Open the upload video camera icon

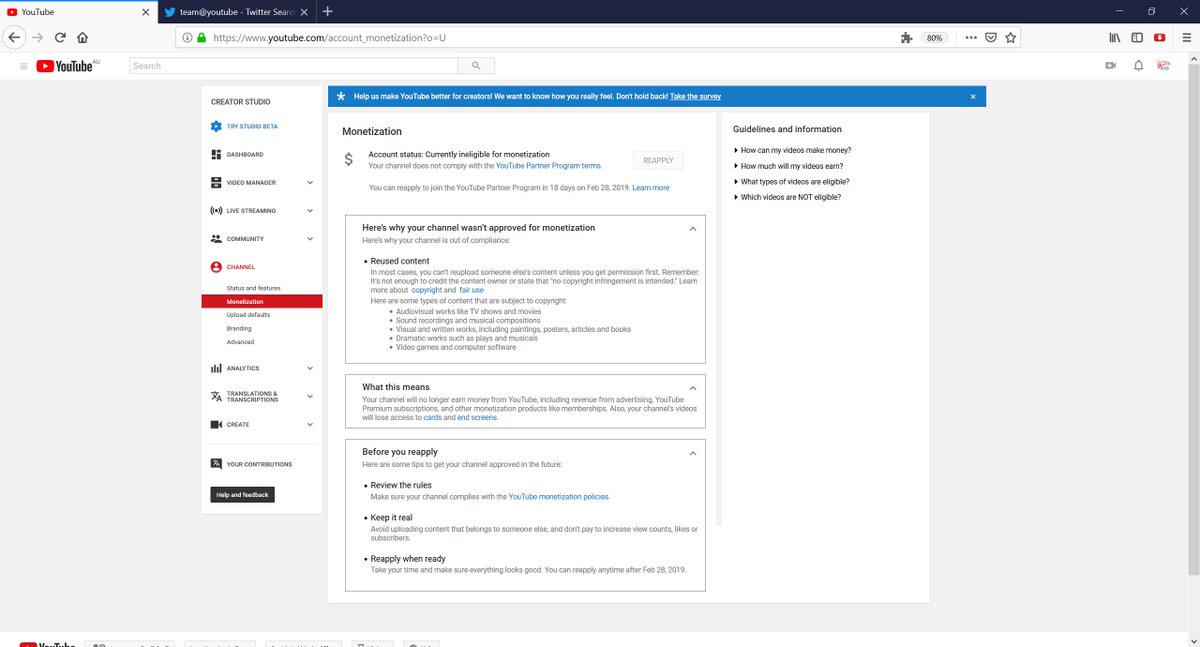click(1110, 66)
